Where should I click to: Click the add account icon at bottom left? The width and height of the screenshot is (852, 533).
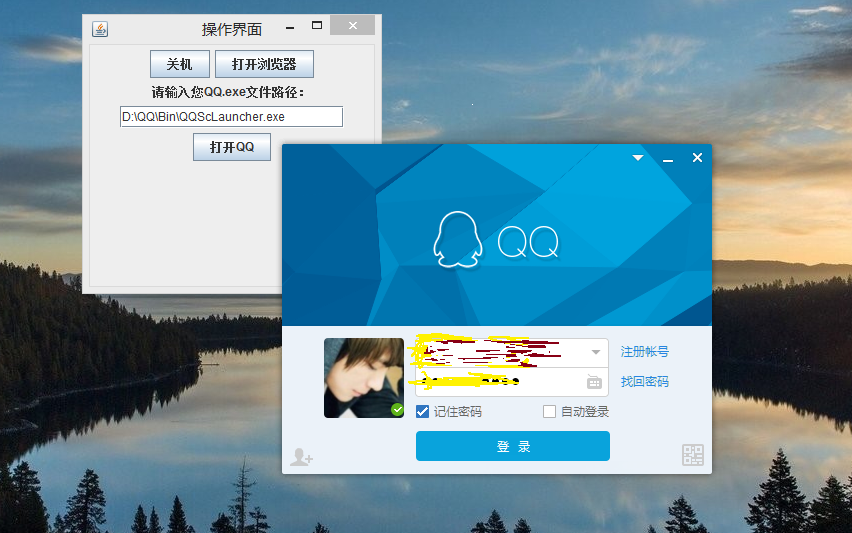click(x=301, y=457)
